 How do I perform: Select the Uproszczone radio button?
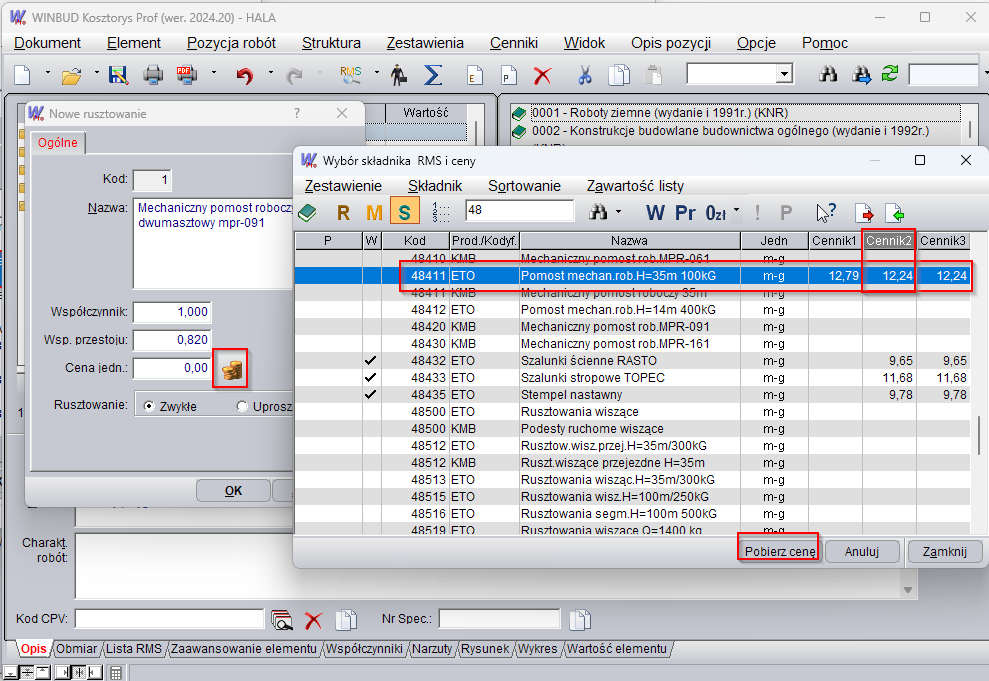pyautogui.click(x=242, y=406)
